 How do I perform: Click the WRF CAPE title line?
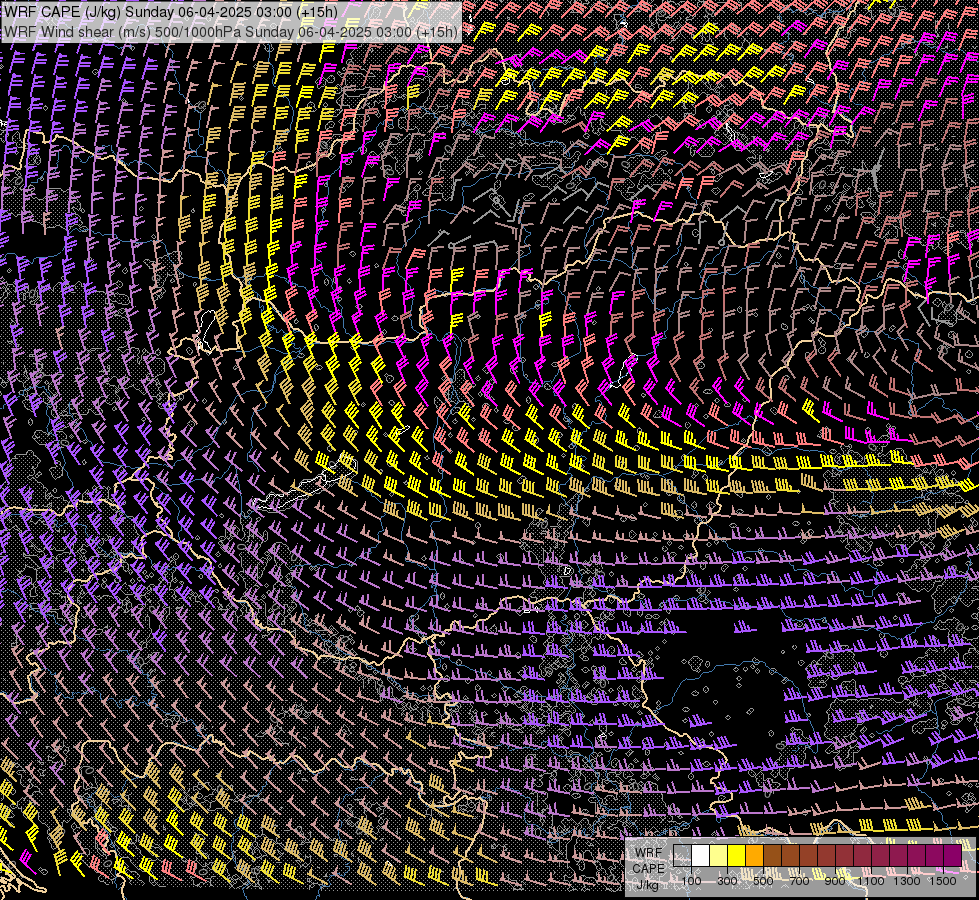tap(171, 12)
